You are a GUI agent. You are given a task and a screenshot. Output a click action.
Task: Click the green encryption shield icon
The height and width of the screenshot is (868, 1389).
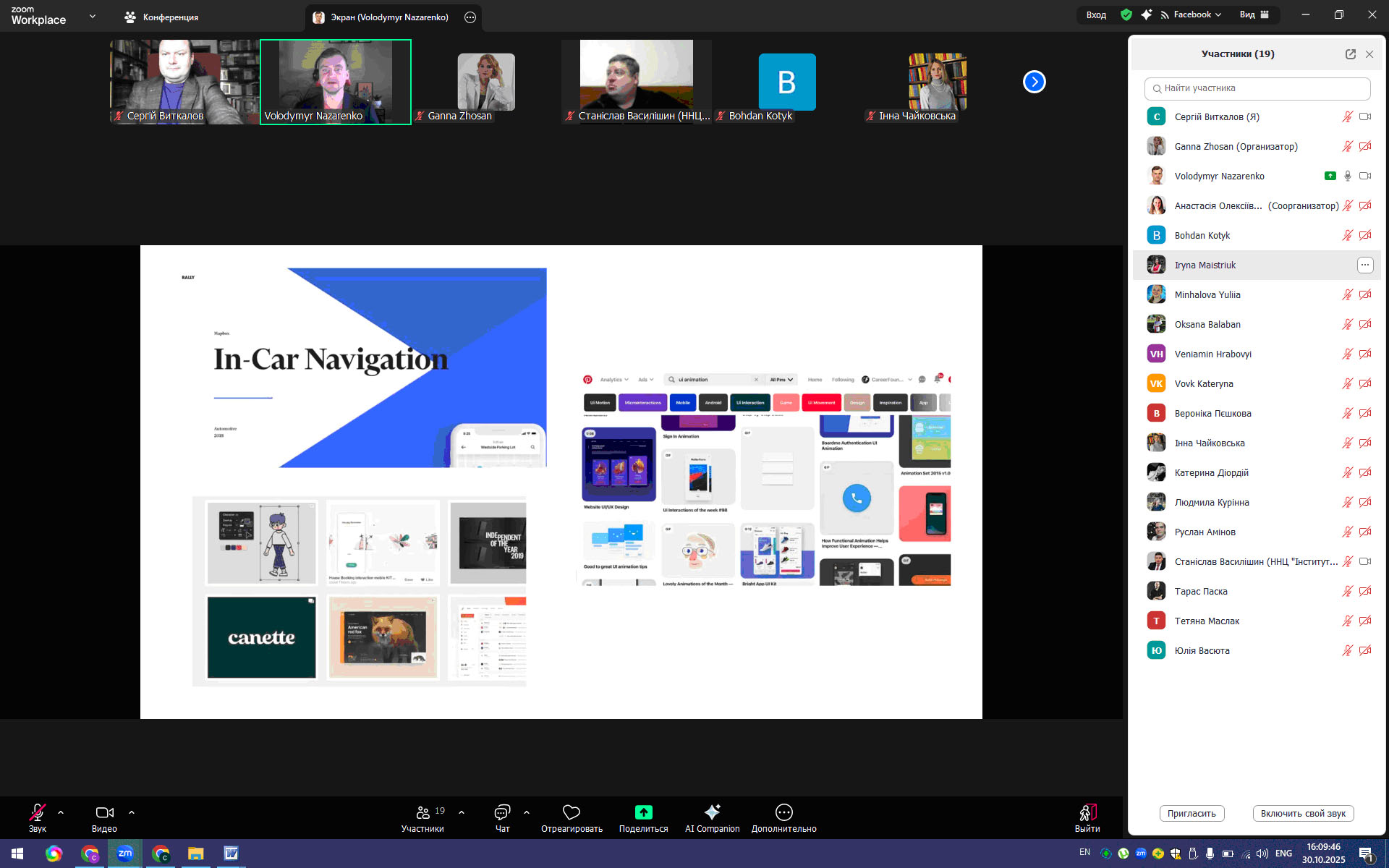(x=1126, y=14)
